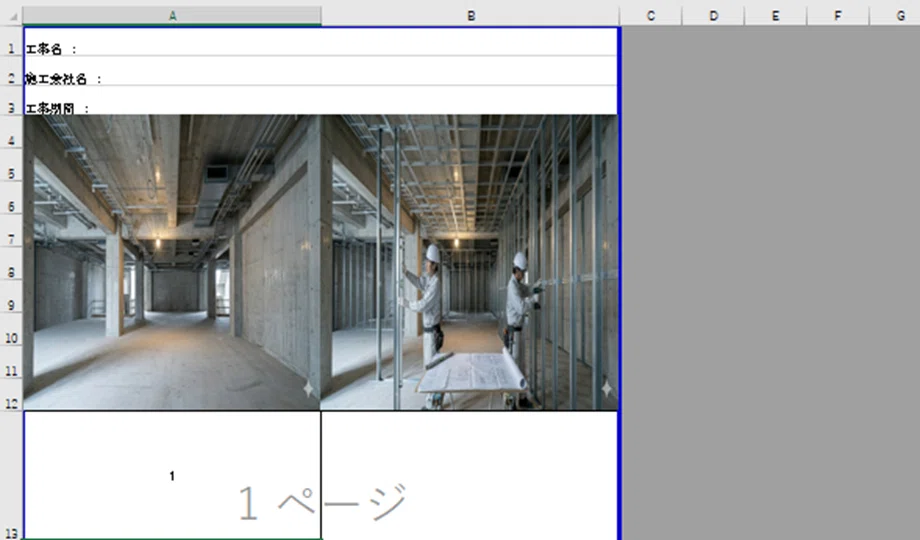This screenshot has width=920, height=540.
Task: Click the cell containing 施工会社名 :
Action: [320, 72]
